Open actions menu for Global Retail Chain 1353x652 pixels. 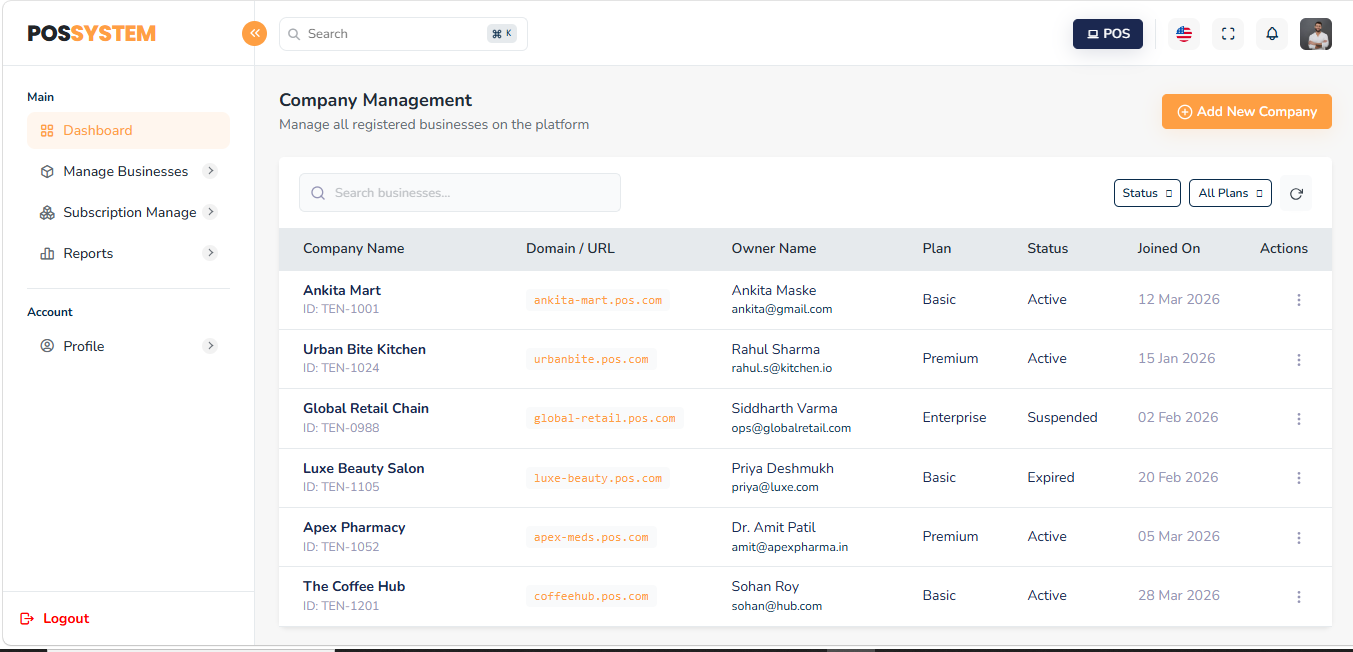point(1298,419)
